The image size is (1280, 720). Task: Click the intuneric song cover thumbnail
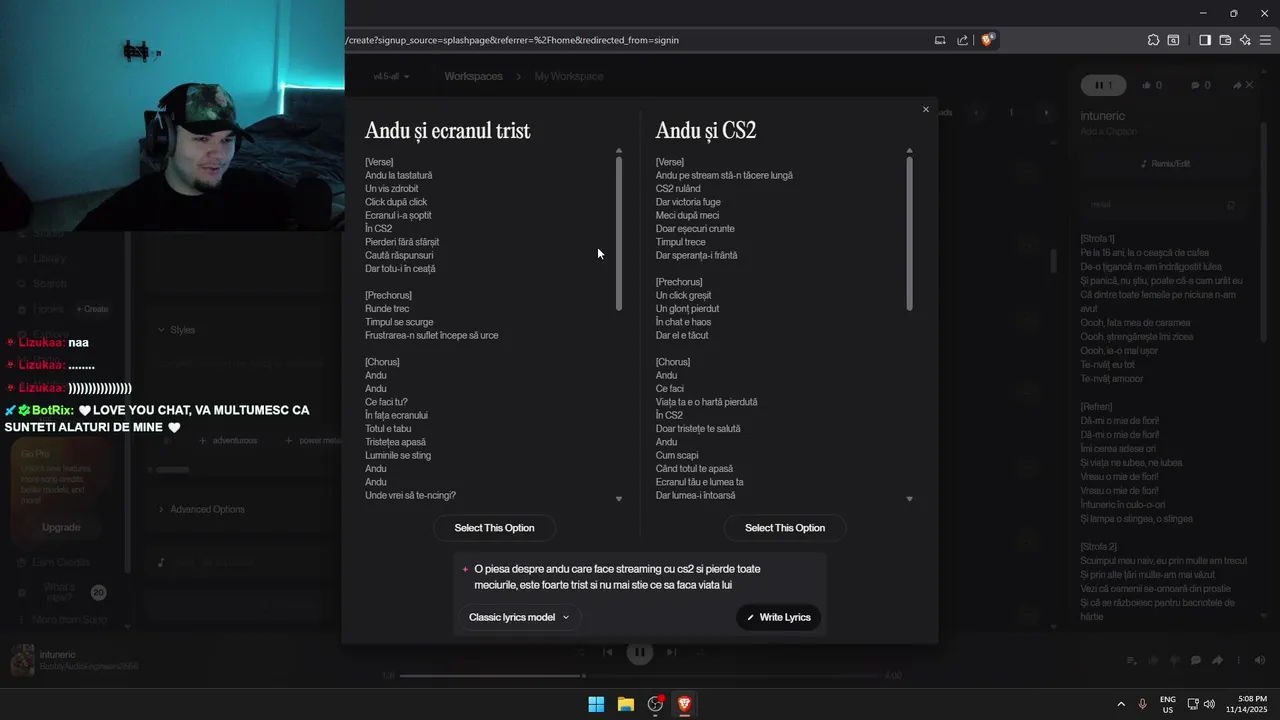point(22,660)
